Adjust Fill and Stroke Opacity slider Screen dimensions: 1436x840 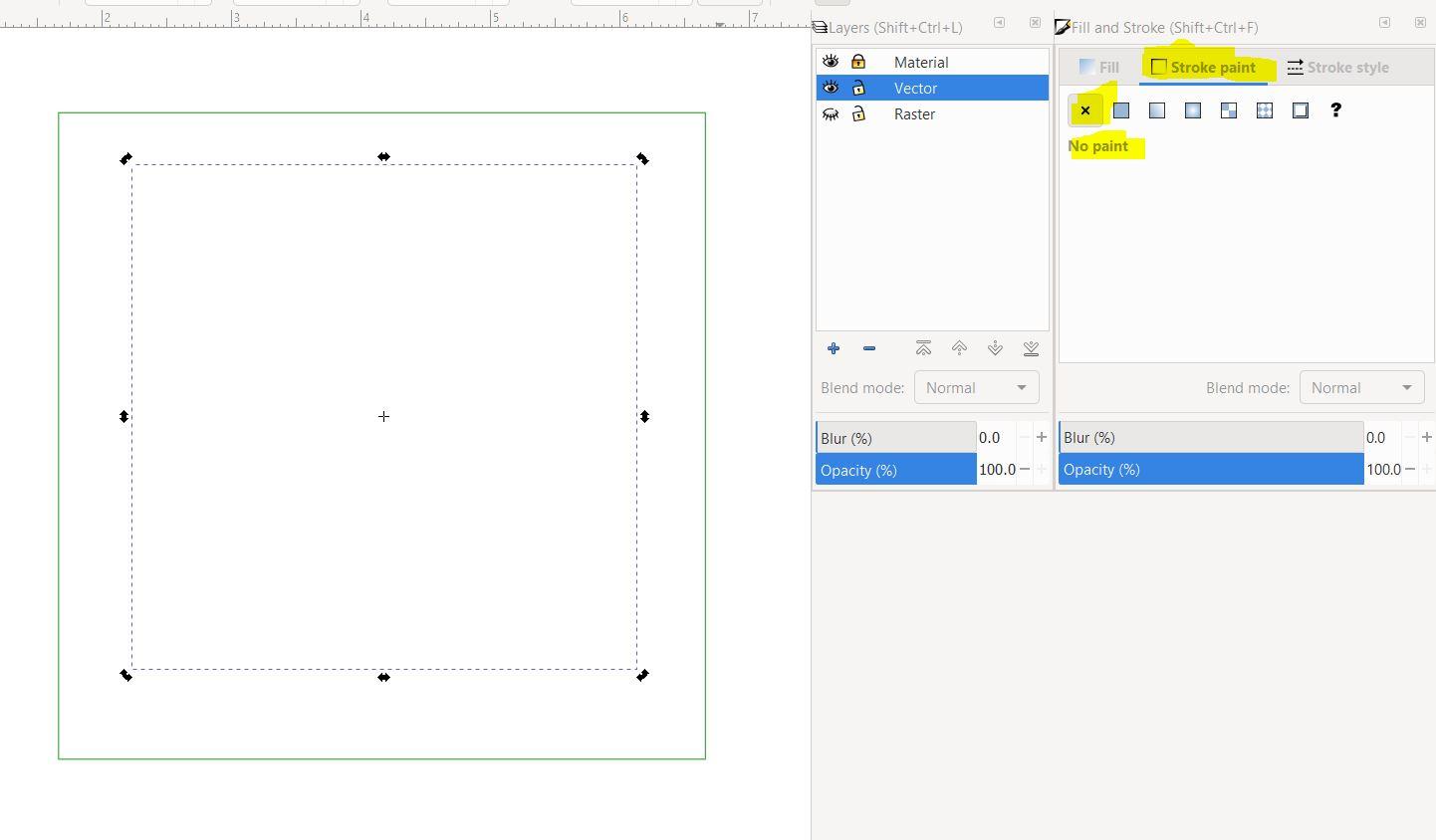pyautogui.click(x=1211, y=470)
